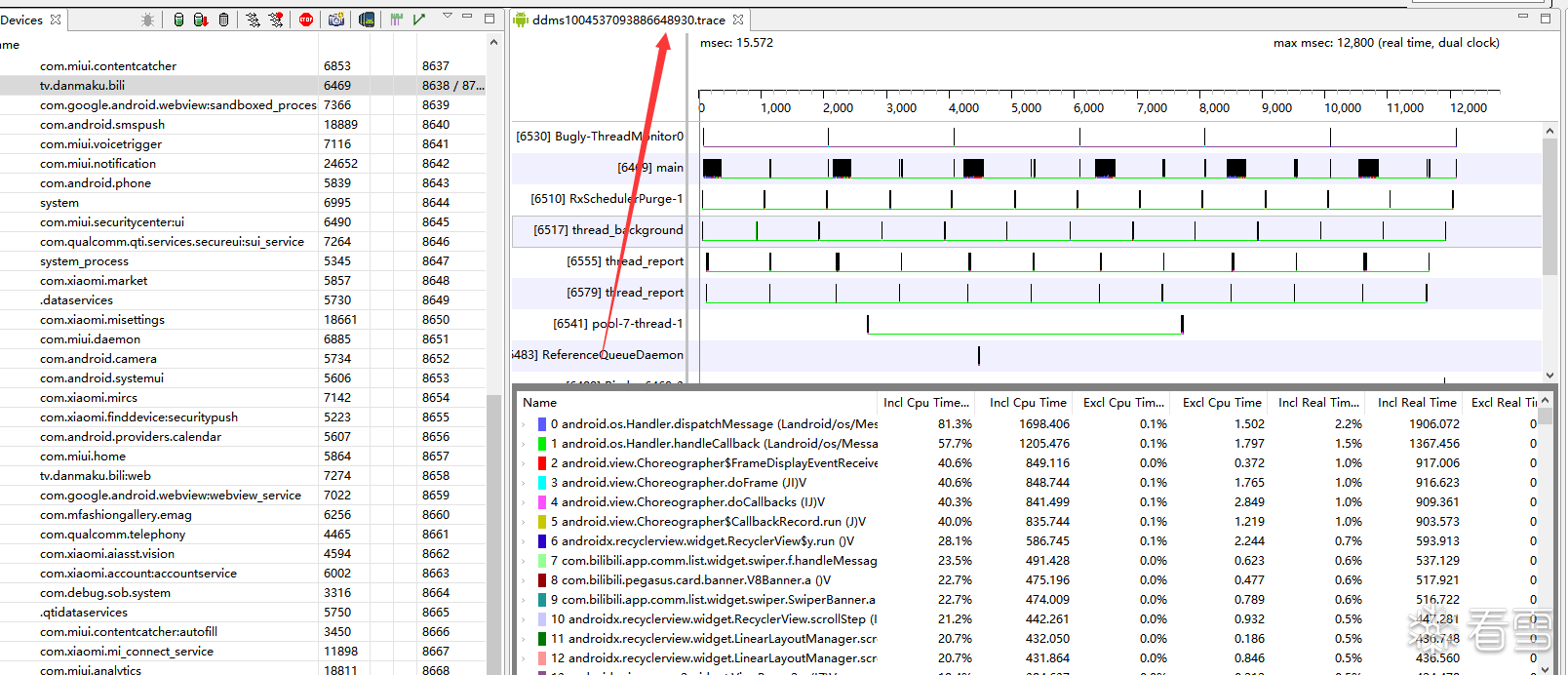Expand row 1 Handler.handleCallback
This screenshot has height=675, width=1568.
[x=525, y=444]
